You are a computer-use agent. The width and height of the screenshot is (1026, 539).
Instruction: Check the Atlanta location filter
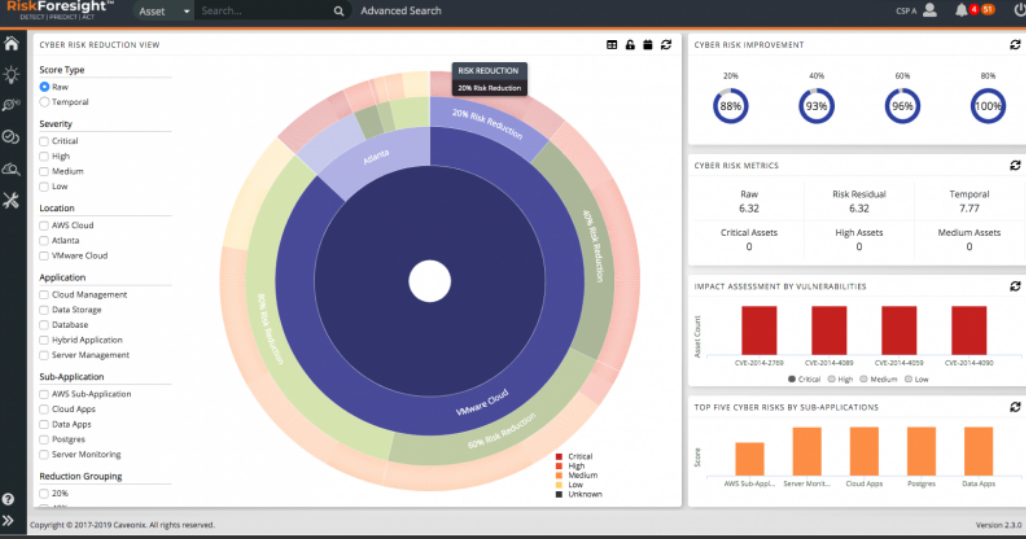(44, 240)
